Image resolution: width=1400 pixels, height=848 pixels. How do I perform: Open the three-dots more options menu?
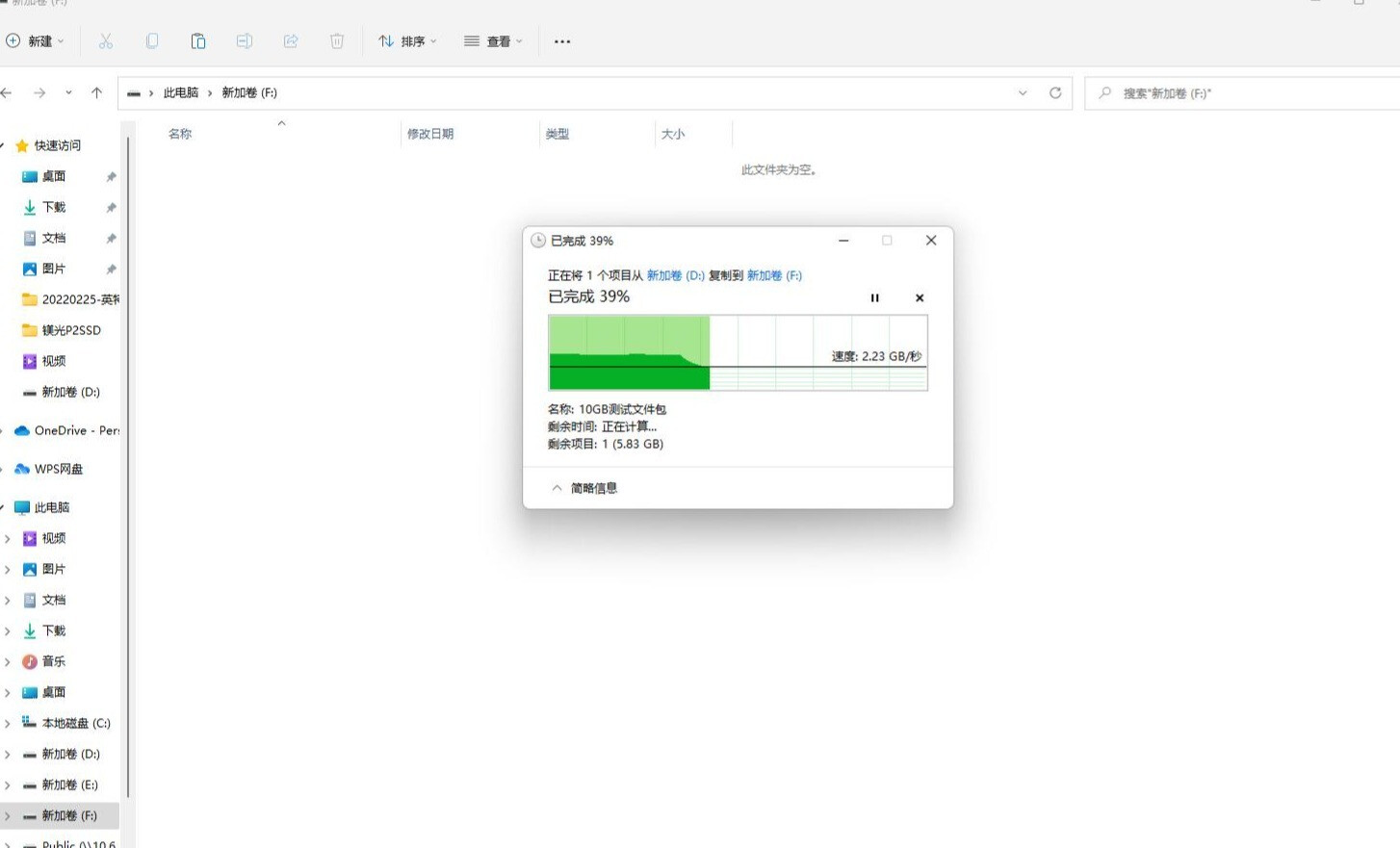pyautogui.click(x=562, y=41)
